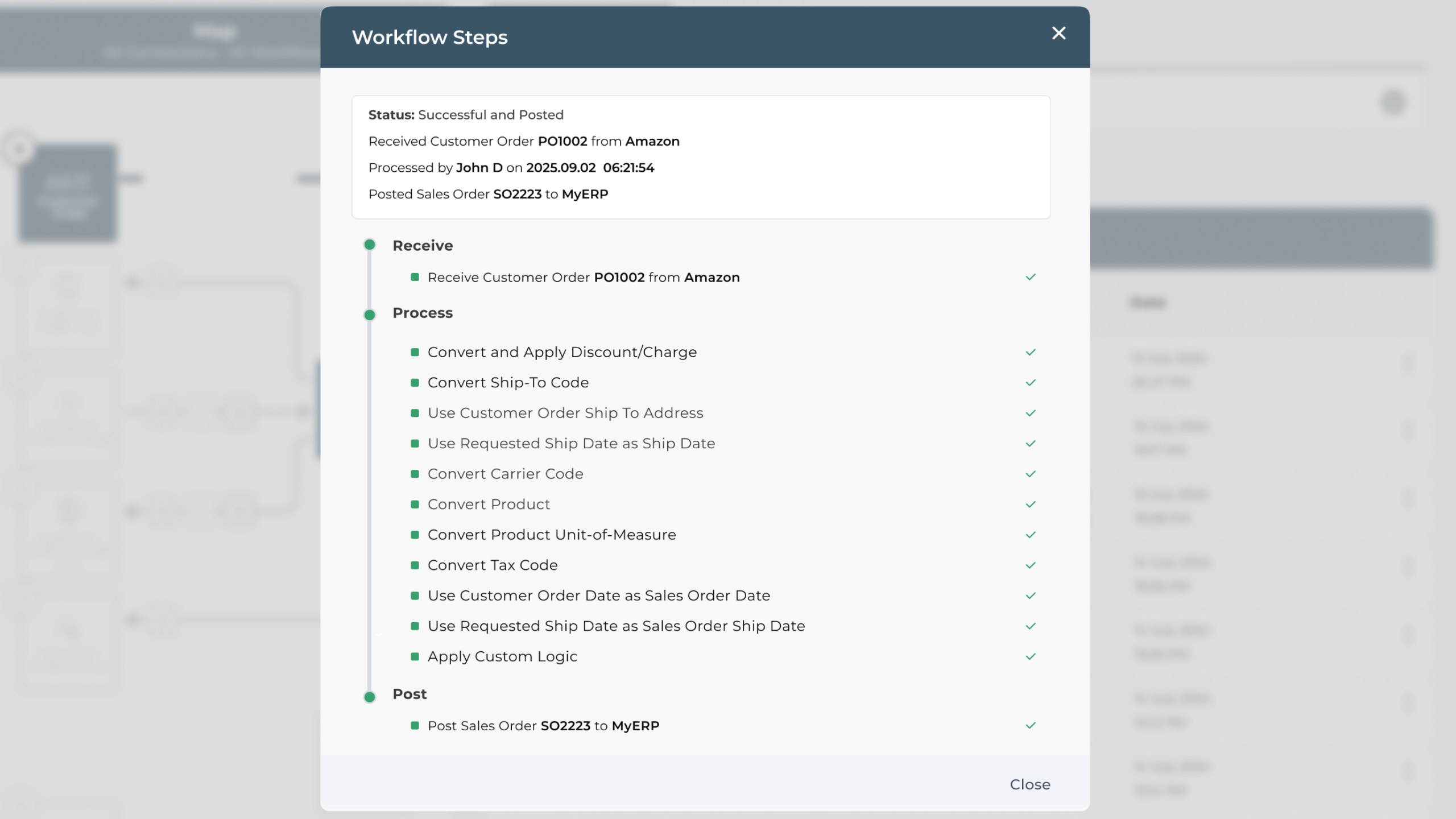Click checkmark for Requested Ship Date as Sales Order Ship Date

click(1031, 626)
